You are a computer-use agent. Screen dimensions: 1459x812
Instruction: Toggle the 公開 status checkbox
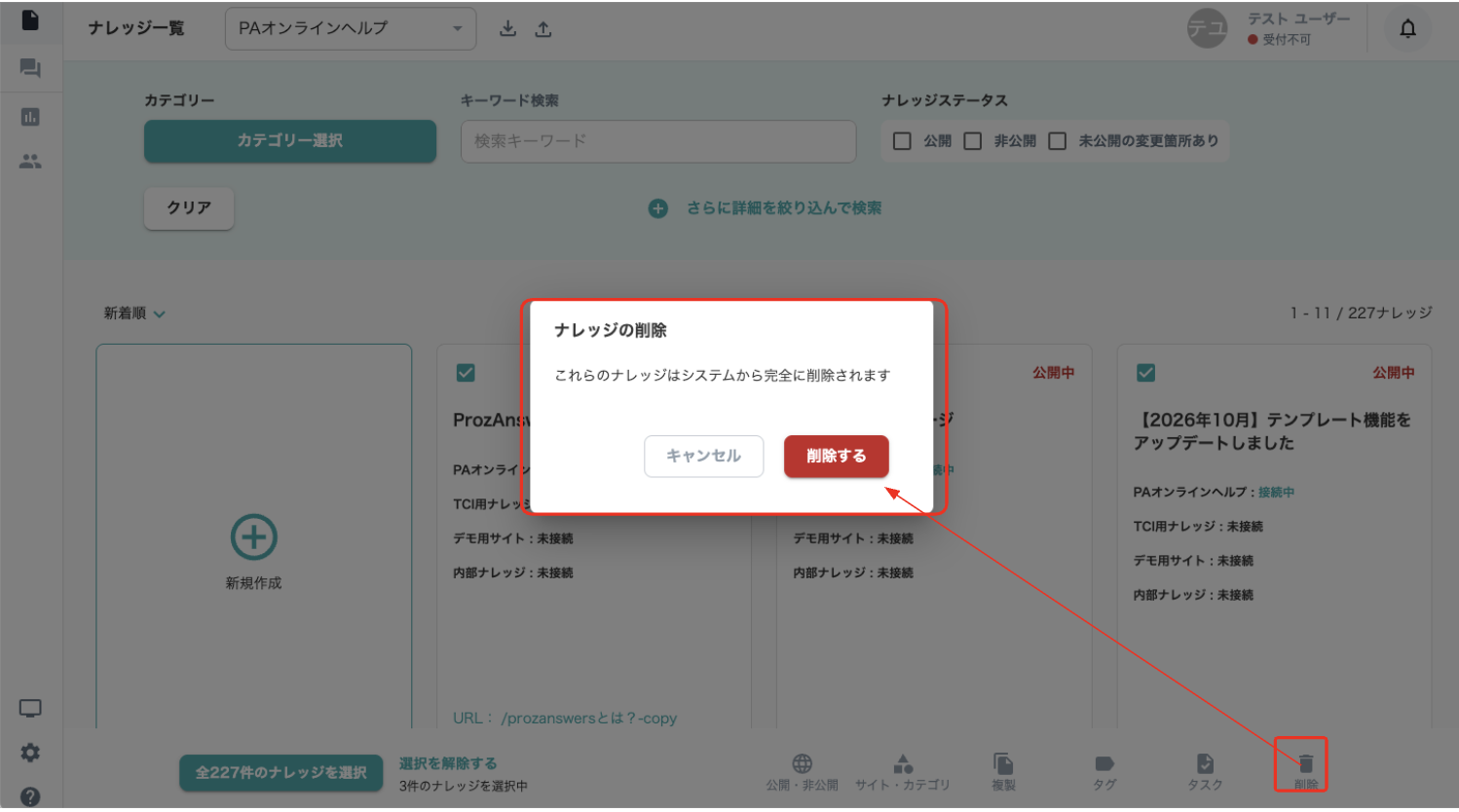click(x=902, y=141)
